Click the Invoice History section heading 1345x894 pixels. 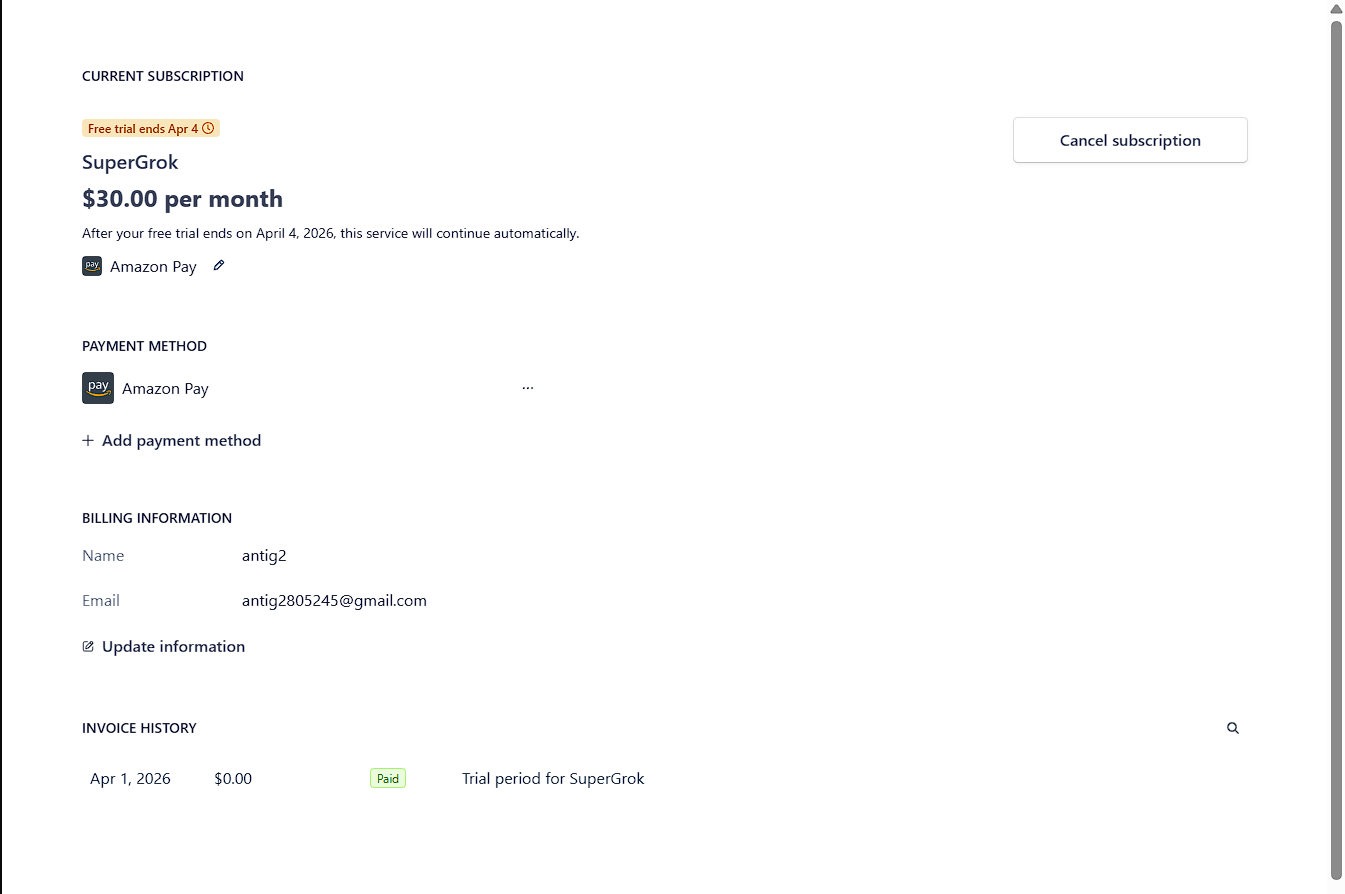(x=139, y=728)
